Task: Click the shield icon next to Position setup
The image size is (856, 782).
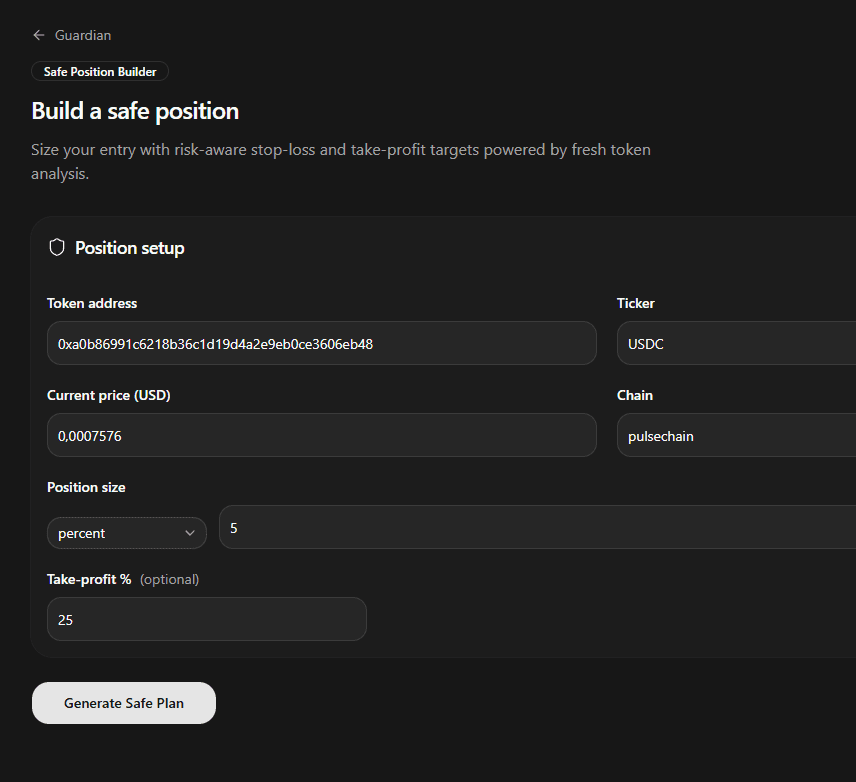Action: 57,248
